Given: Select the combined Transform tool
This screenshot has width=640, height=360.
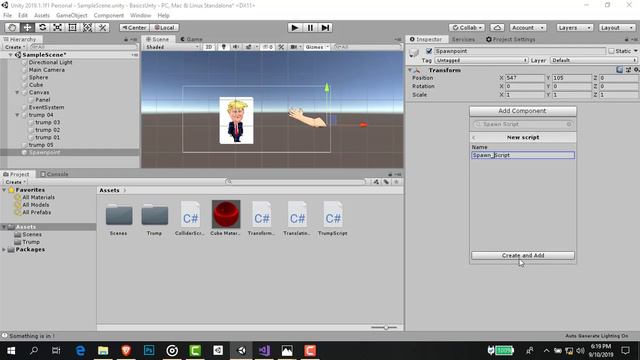Looking at the screenshot, I should click(87, 27).
